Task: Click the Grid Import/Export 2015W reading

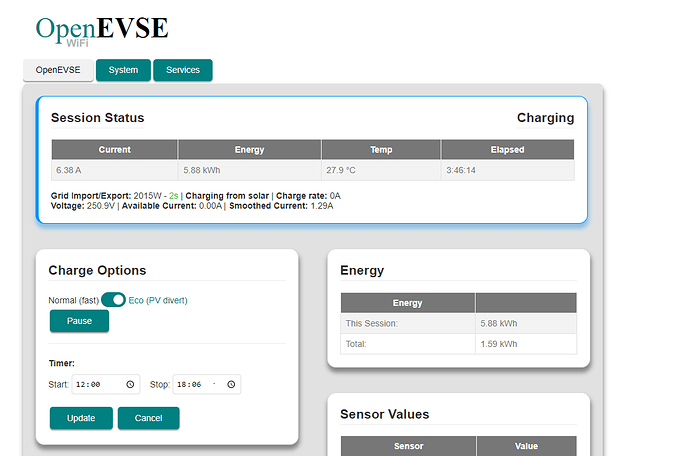Action: coord(106,196)
